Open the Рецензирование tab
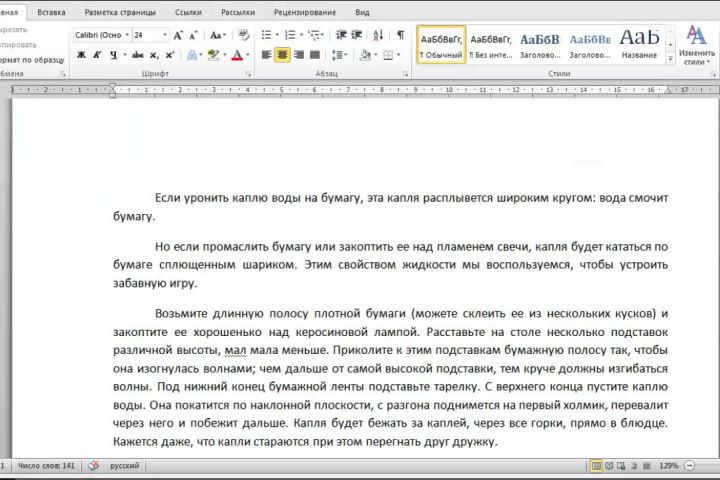Viewport: 720px width, 480px height. click(x=305, y=12)
